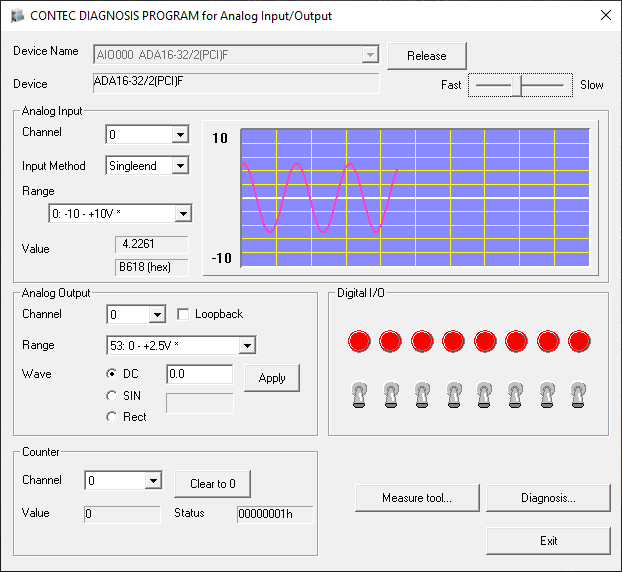Click the hex value B618 (hex)
The width and height of the screenshot is (622, 572).
[152, 267]
